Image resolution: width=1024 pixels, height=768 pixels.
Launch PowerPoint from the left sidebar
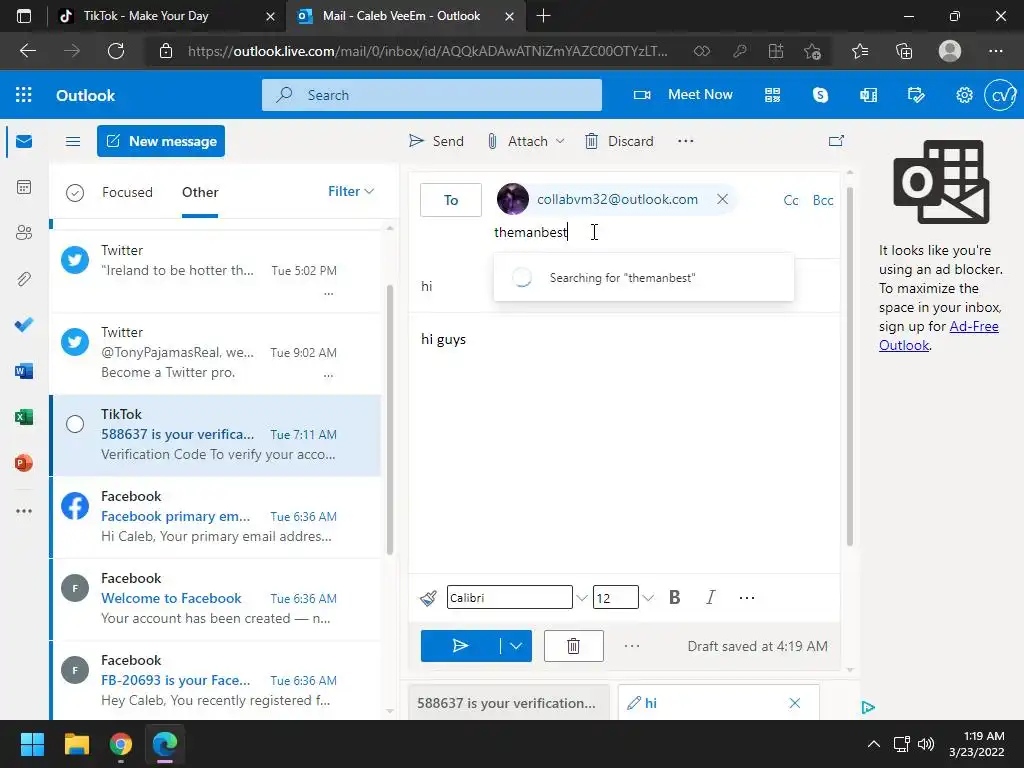point(24,463)
